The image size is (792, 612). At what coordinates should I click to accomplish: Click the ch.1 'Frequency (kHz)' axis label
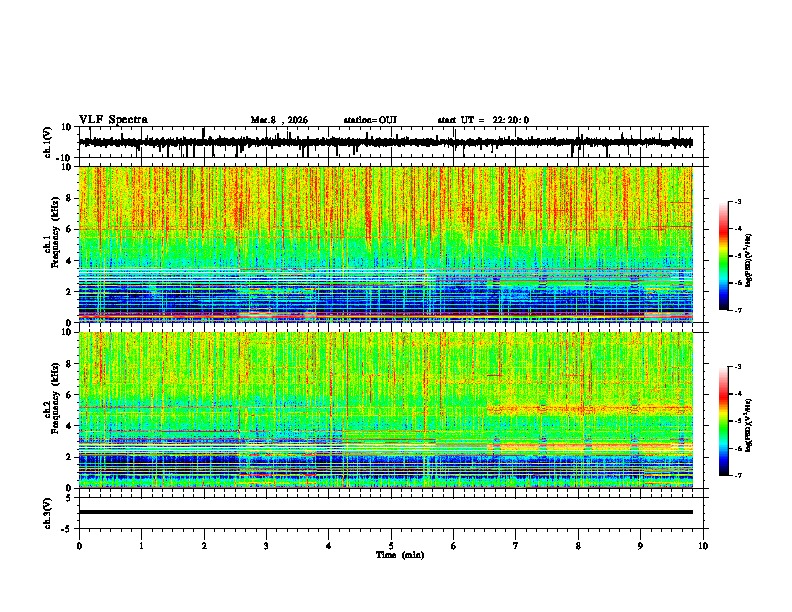coord(55,232)
